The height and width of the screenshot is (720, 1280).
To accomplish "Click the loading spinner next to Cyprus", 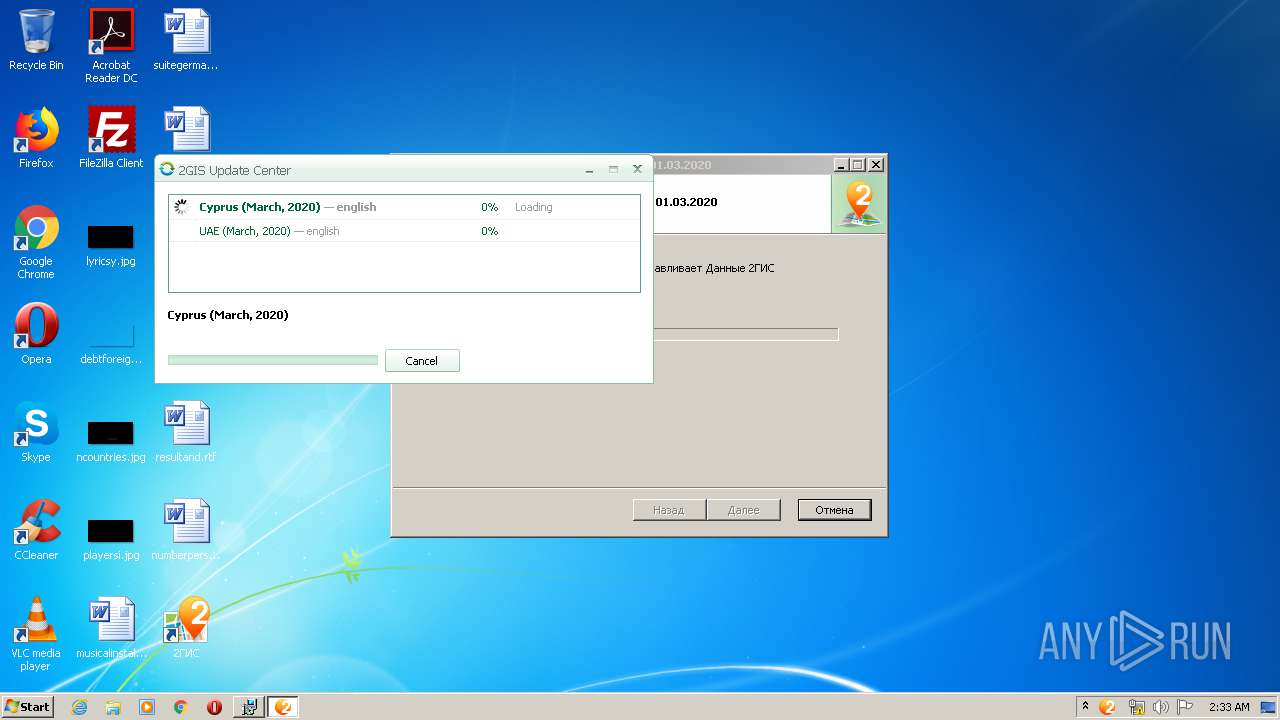I will pos(181,207).
